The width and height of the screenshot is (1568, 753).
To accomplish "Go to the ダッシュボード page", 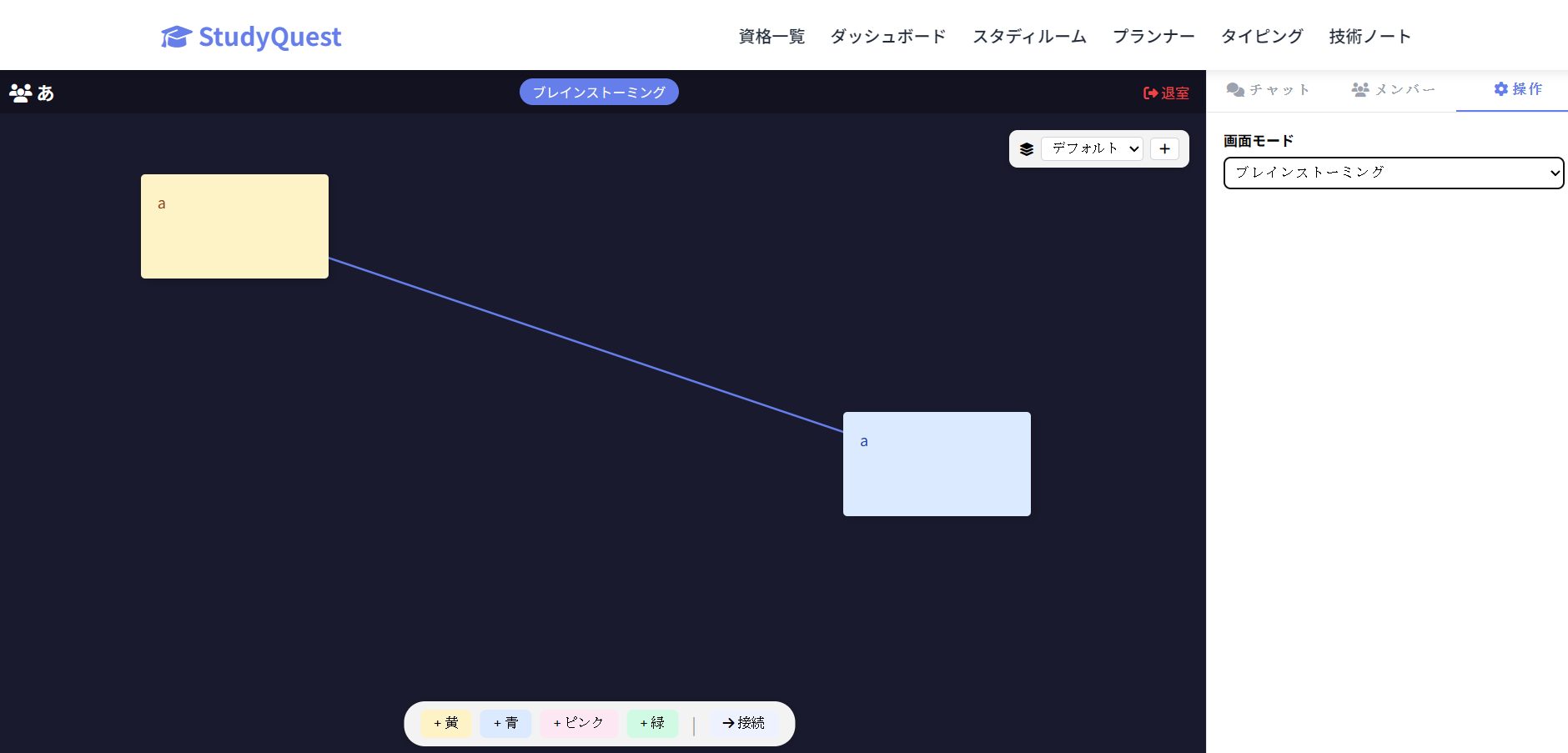I will click(x=888, y=37).
